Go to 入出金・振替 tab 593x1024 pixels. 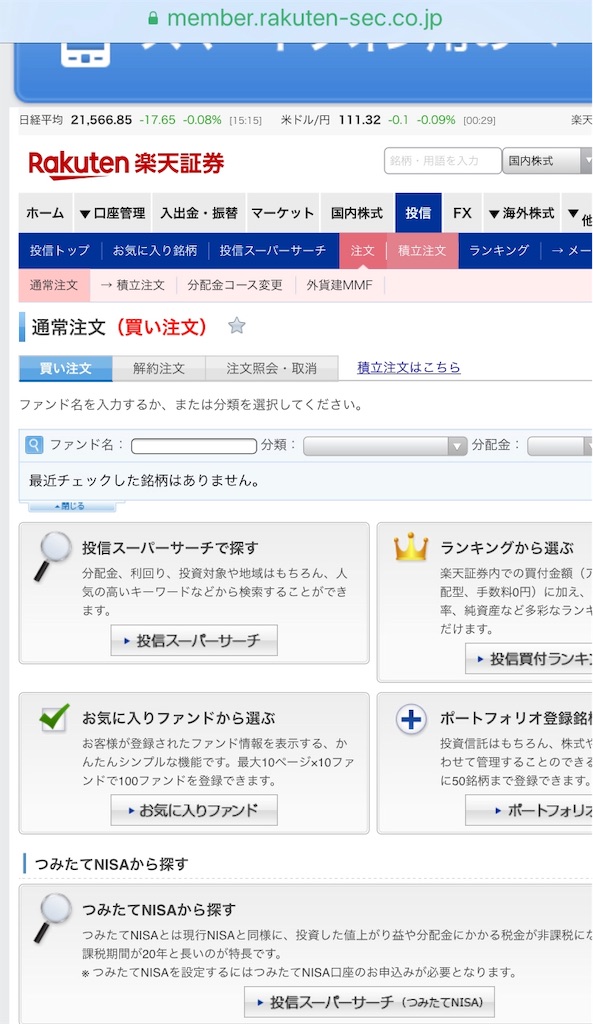(199, 213)
